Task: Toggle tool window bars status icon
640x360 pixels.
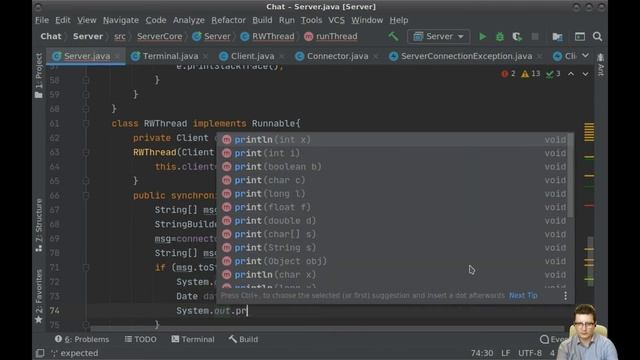Action: pyautogui.click(x=40, y=353)
